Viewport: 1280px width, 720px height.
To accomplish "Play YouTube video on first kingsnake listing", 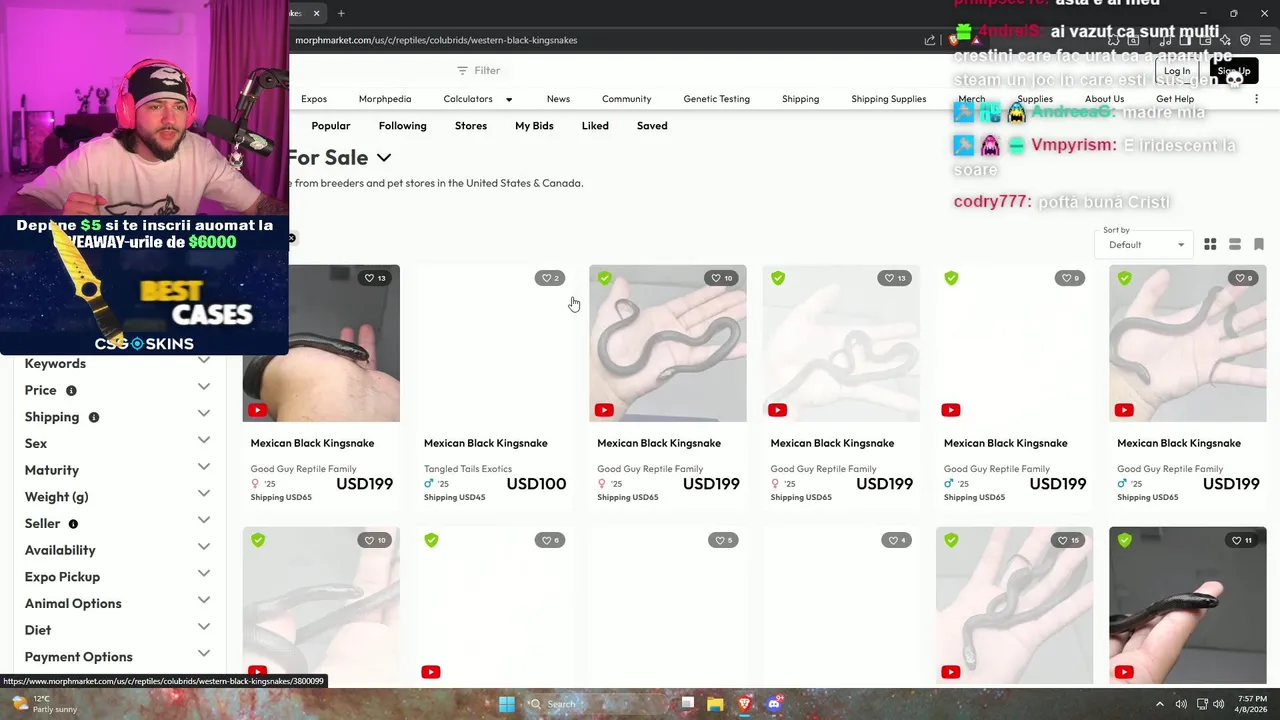I will point(258,410).
